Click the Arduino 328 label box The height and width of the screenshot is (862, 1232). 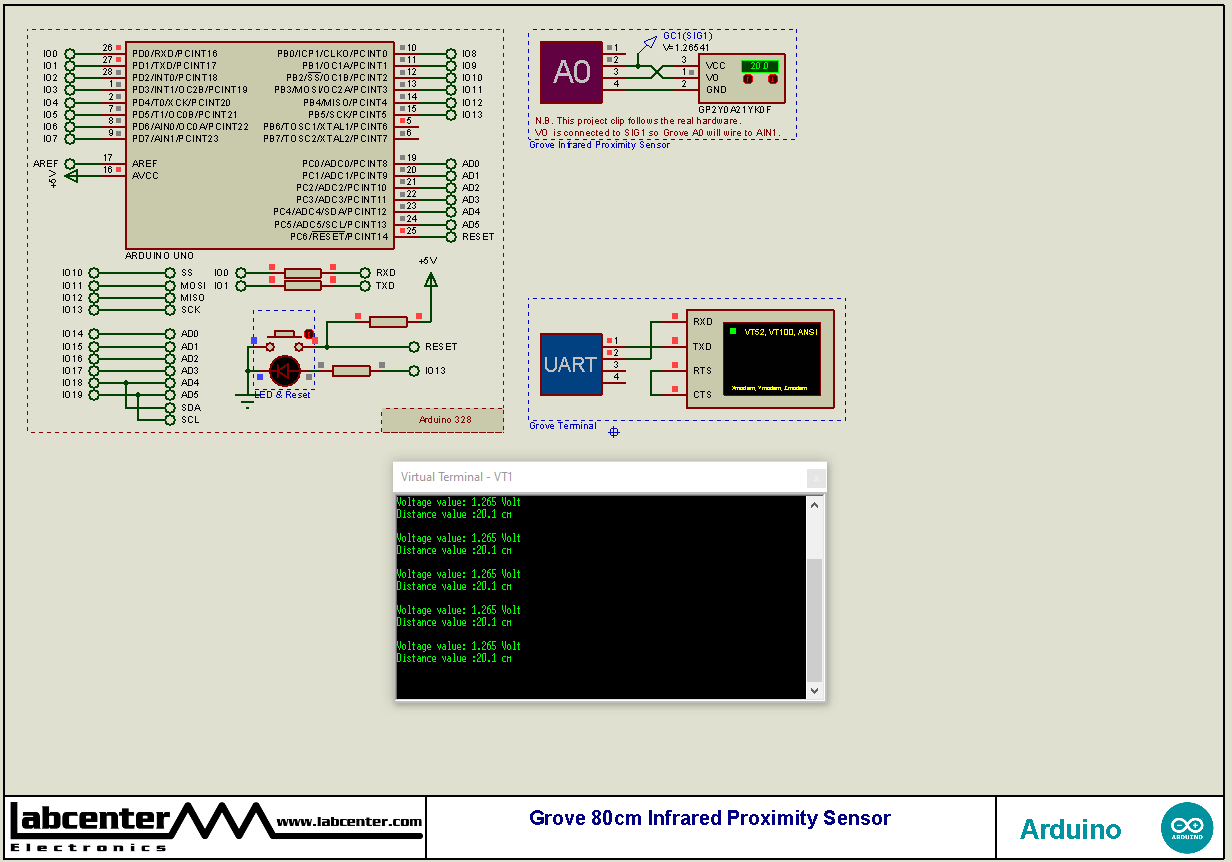pyautogui.click(x=442, y=420)
